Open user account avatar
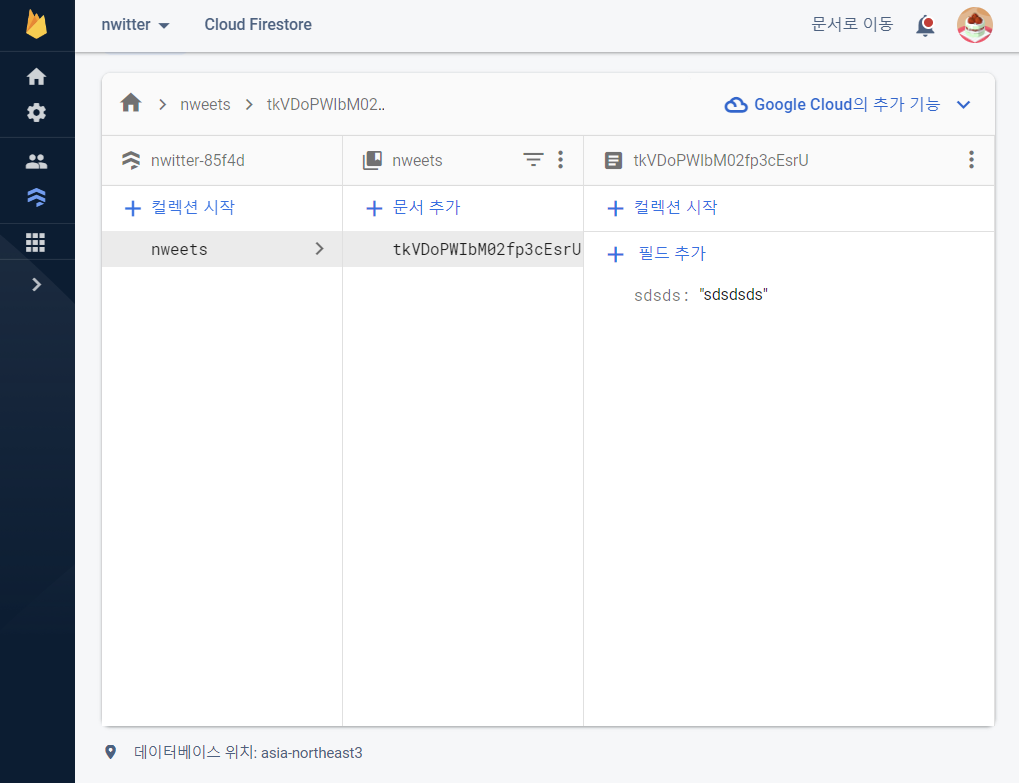Image resolution: width=1019 pixels, height=783 pixels. point(974,25)
